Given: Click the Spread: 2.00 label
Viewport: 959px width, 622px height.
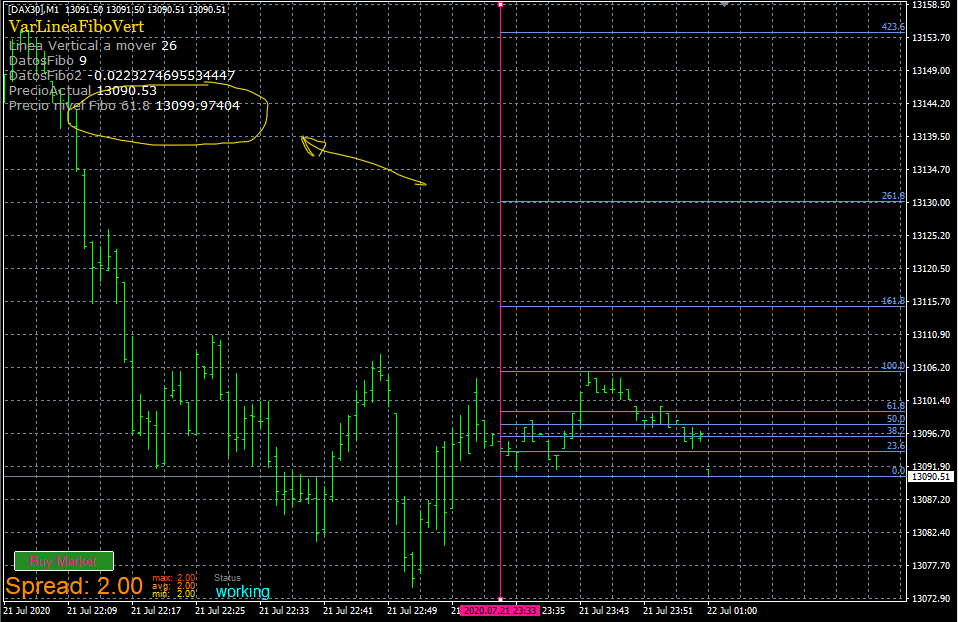Looking at the screenshot, I should coord(74,586).
